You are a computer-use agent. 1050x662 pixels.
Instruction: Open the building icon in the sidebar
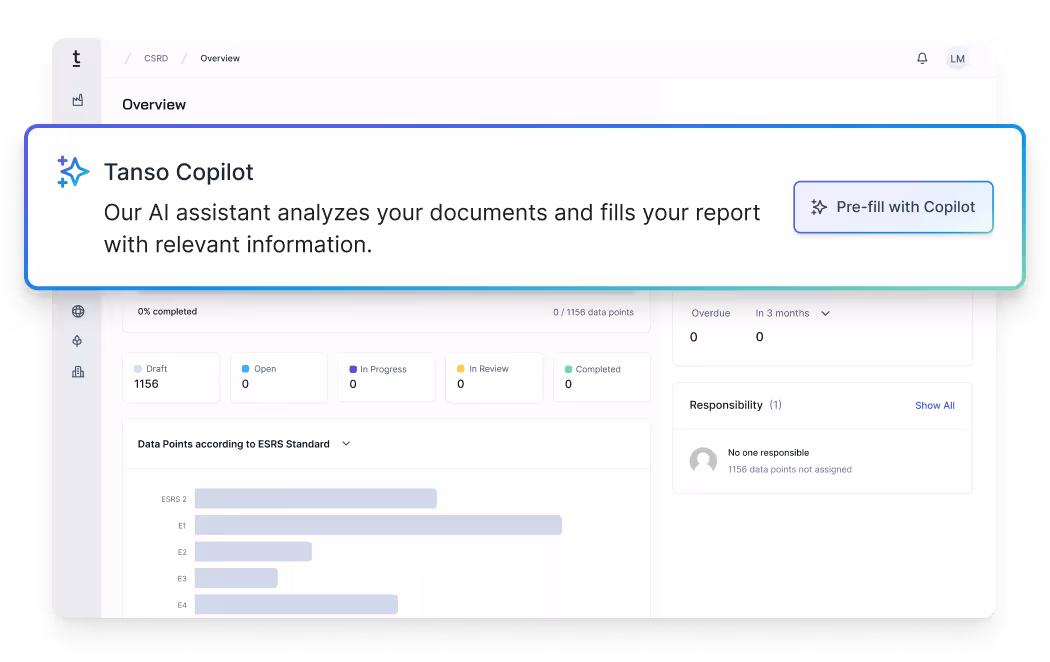click(x=78, y=371)
